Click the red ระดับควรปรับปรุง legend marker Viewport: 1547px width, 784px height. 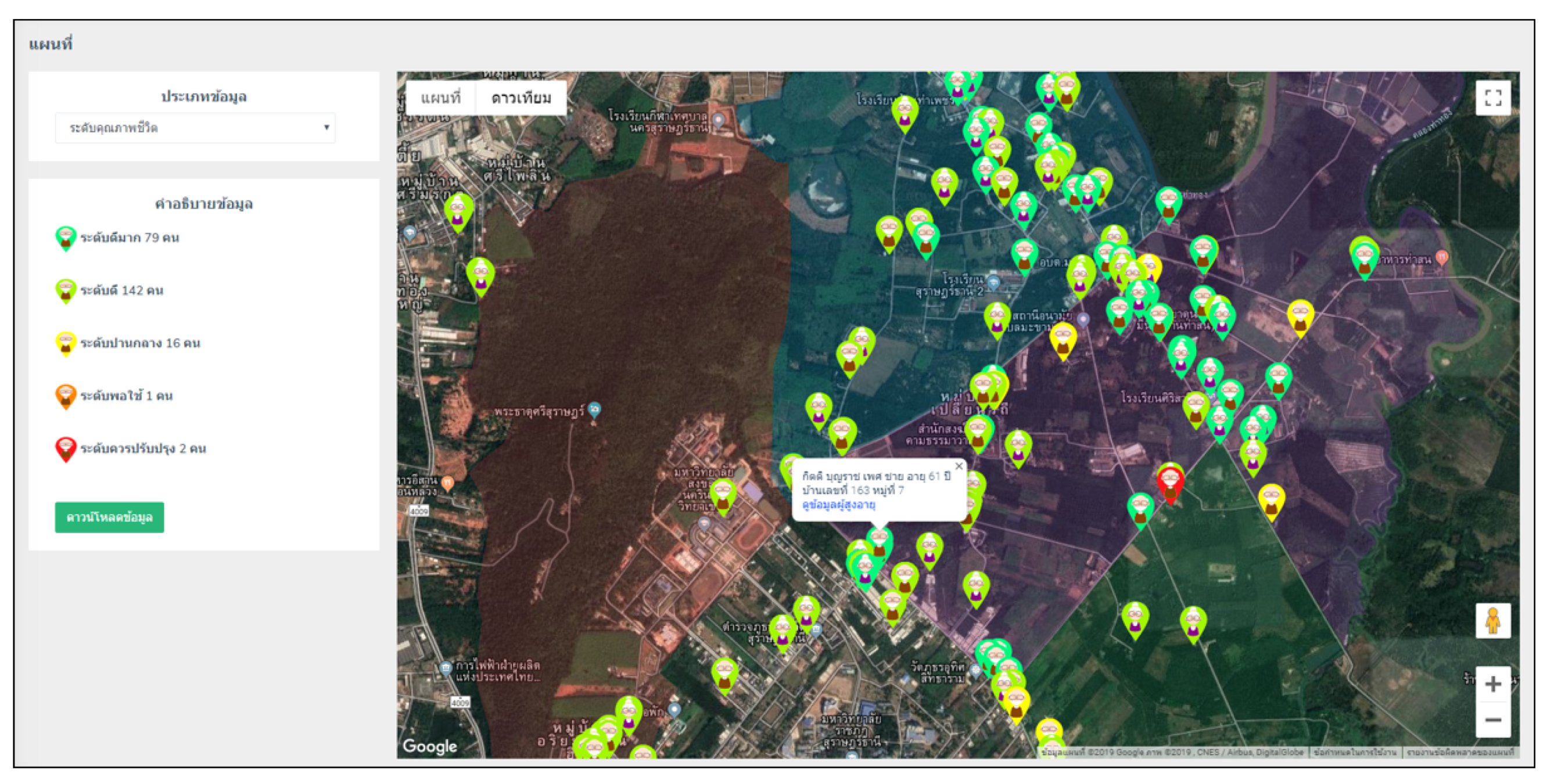click(x=66, y=449)
